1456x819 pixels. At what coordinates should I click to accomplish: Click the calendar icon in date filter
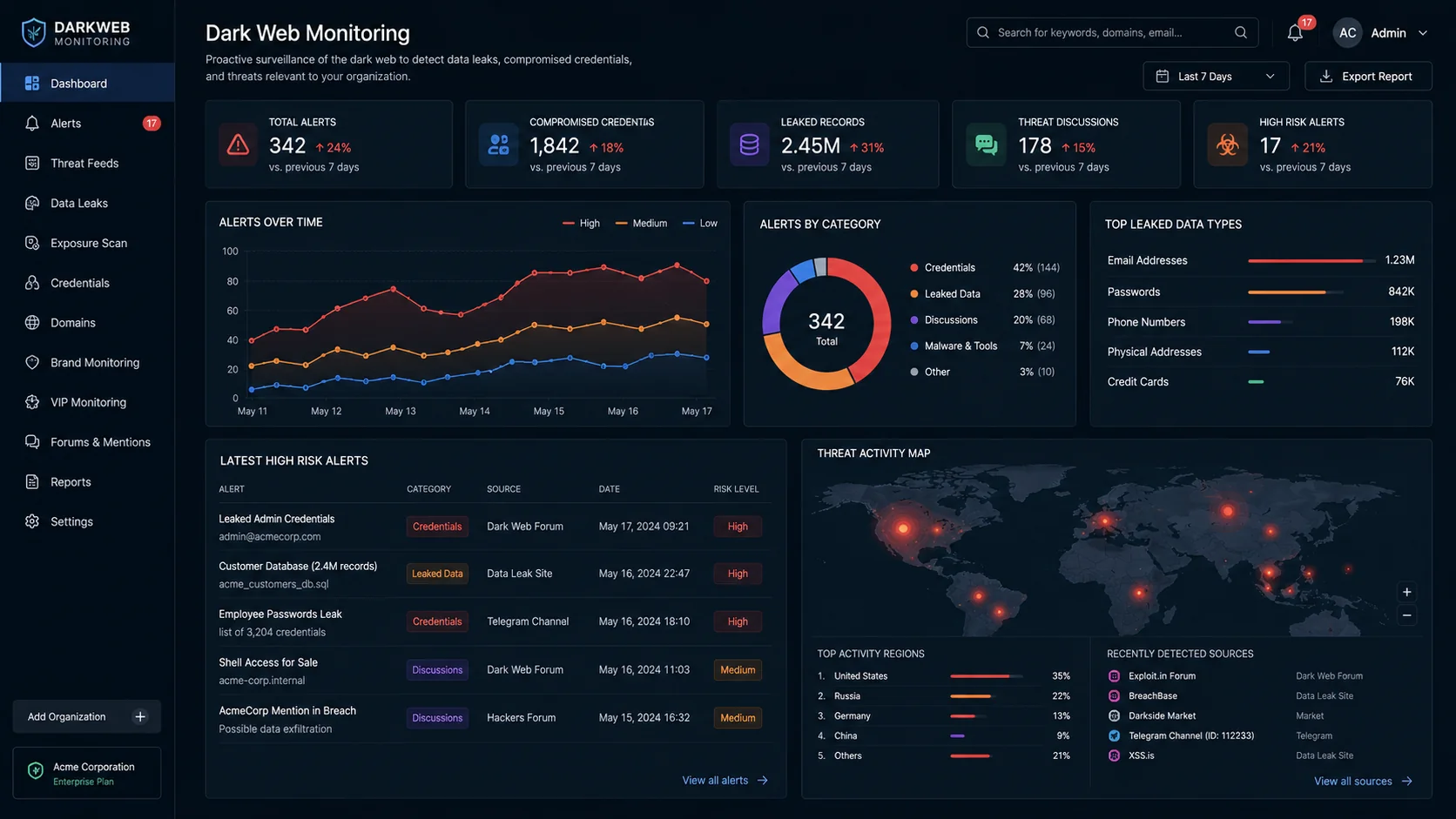click(1162, 77)
